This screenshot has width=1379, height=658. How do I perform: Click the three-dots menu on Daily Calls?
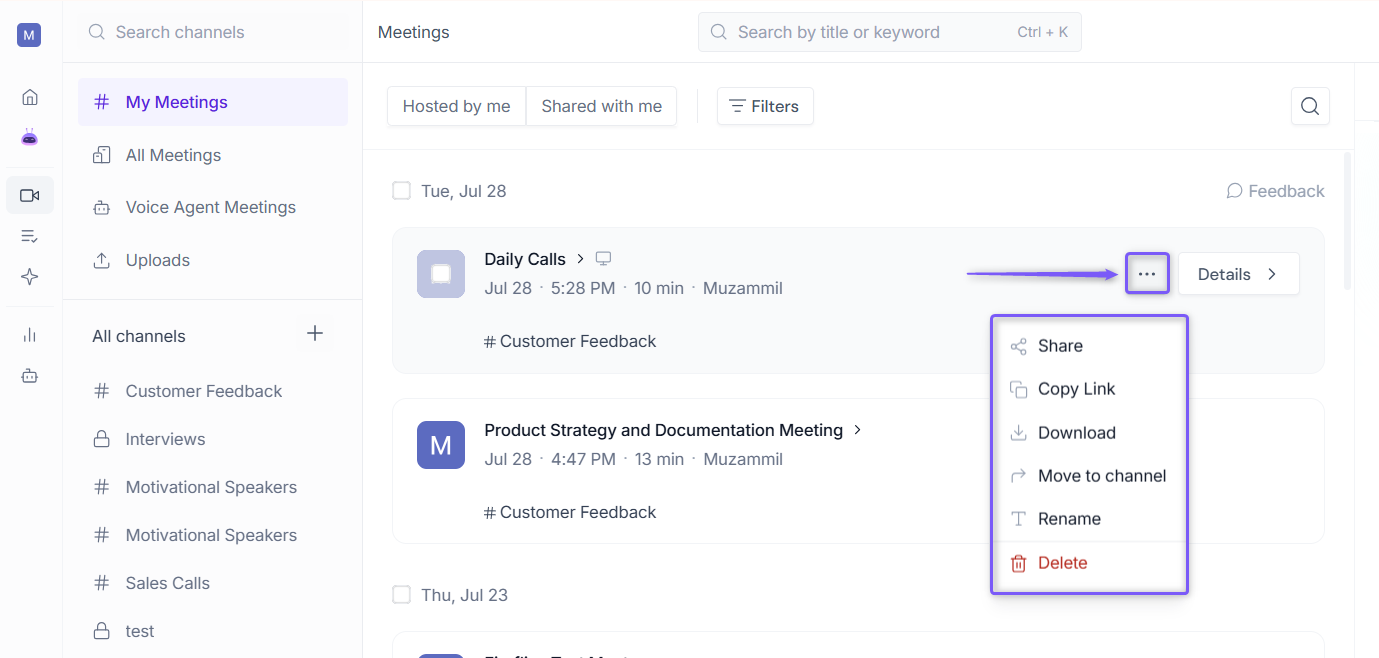[1147, 274]
